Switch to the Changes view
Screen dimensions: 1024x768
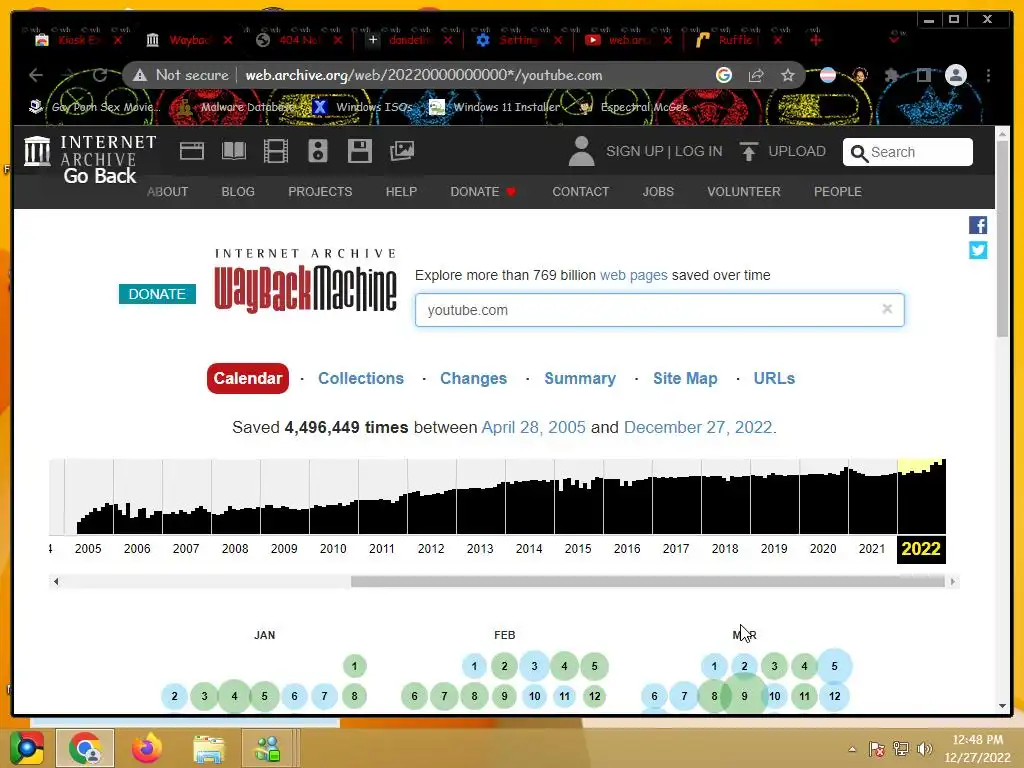(x=473, y=378)
